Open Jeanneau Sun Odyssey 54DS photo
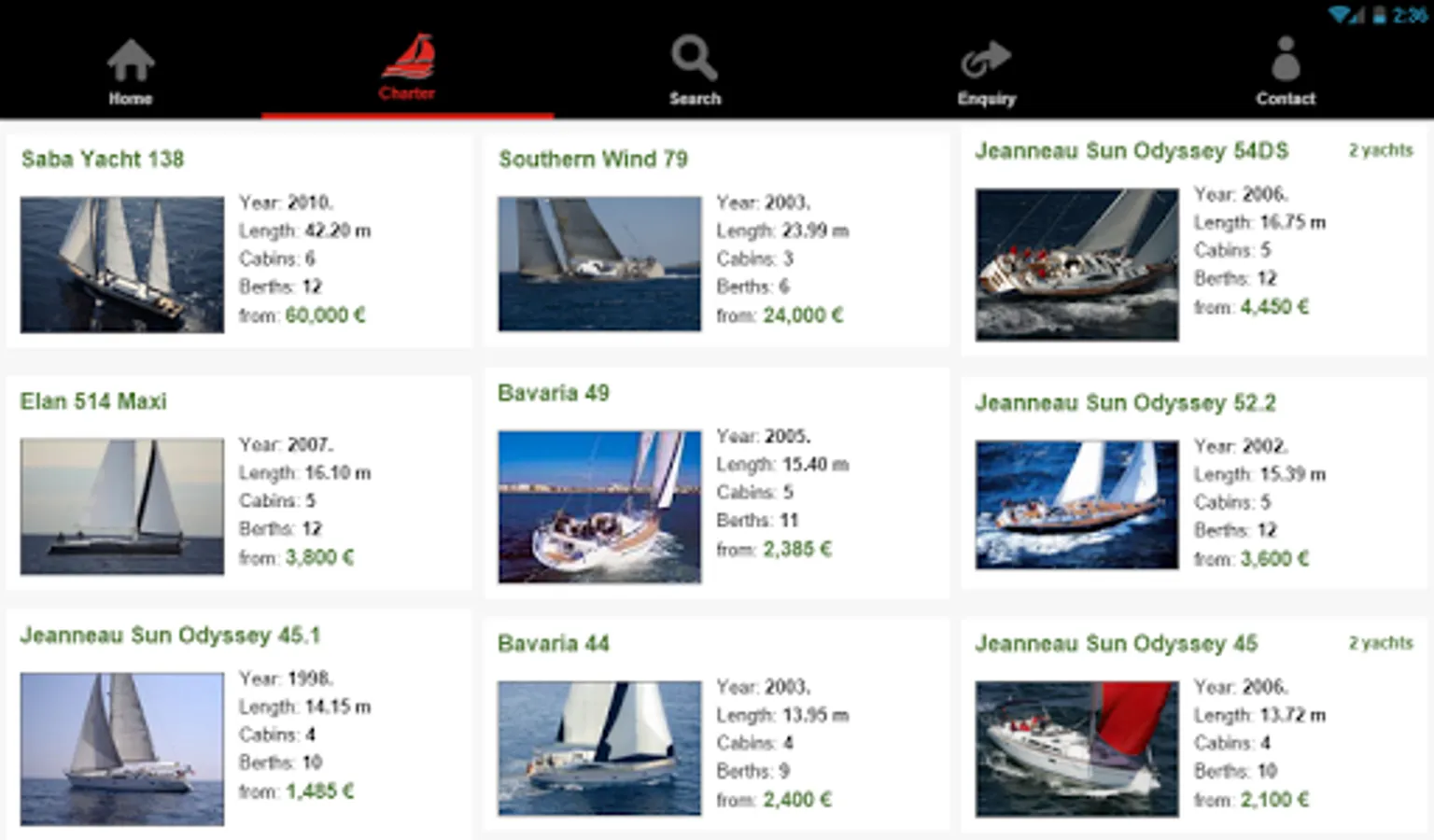 click(x=1076, y=264)
